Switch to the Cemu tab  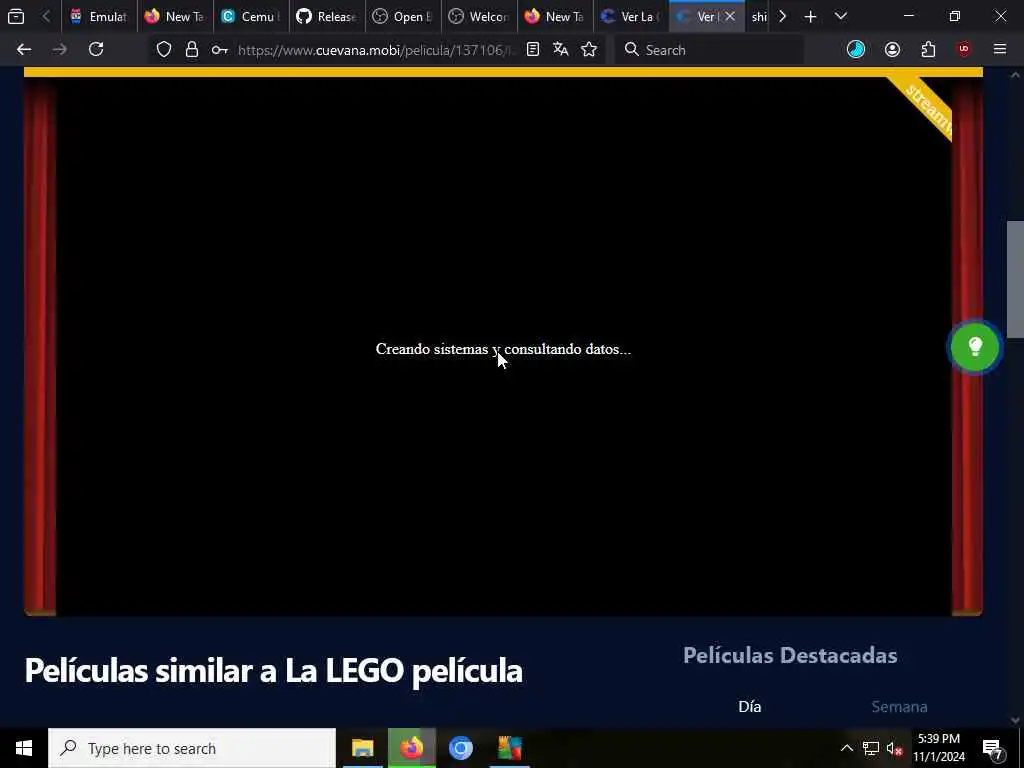pos(251,16)
